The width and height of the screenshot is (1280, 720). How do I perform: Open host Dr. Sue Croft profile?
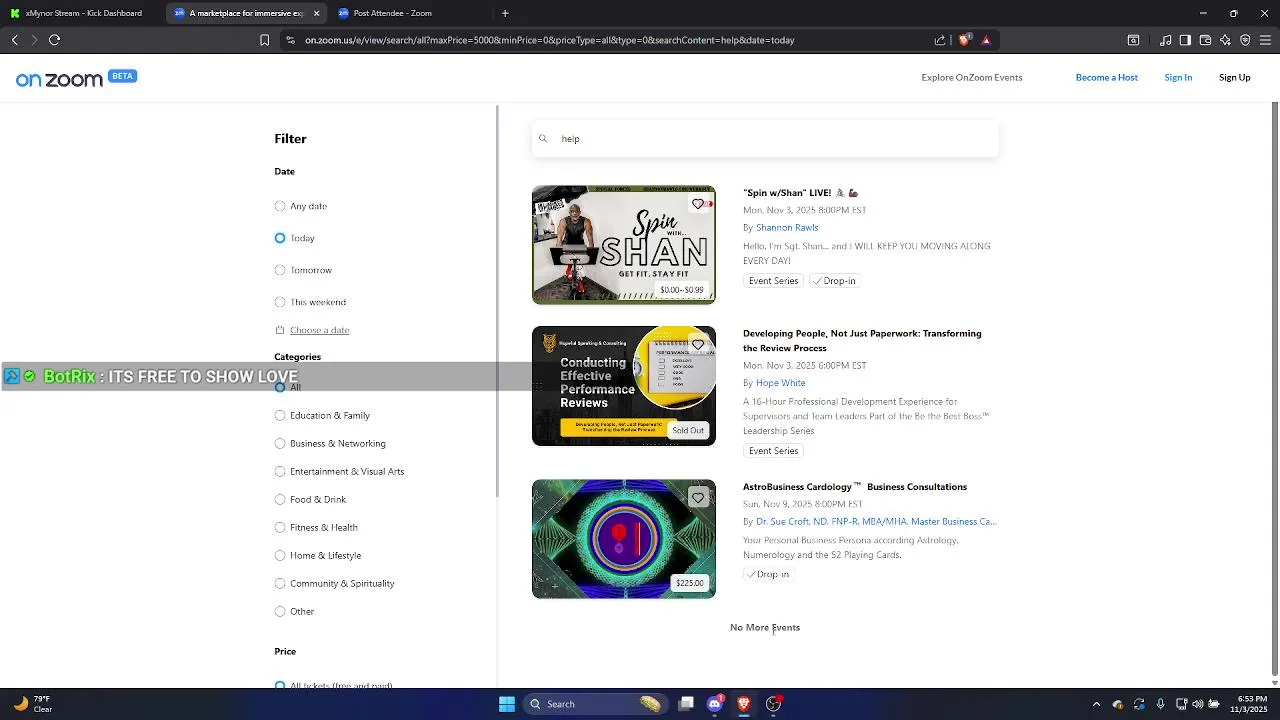tap(876, 522)
